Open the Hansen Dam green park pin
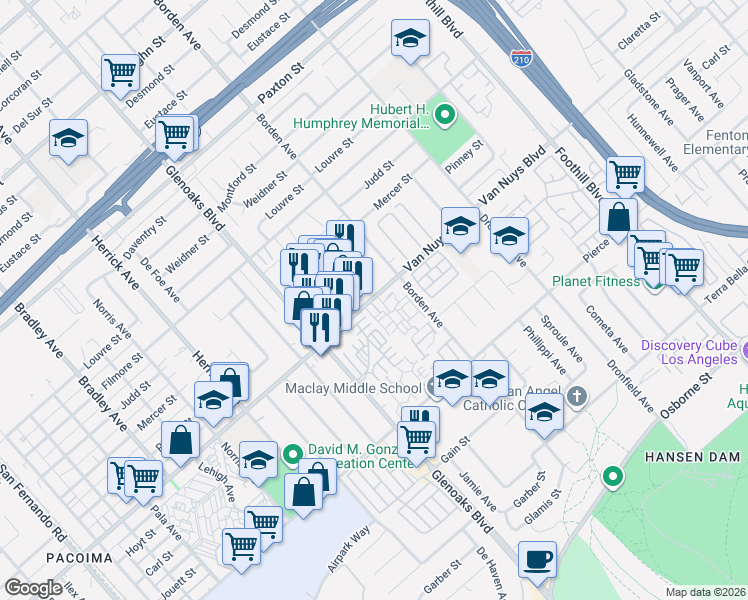This screenshot has width=748, height=600. click(x=613, y=476)
